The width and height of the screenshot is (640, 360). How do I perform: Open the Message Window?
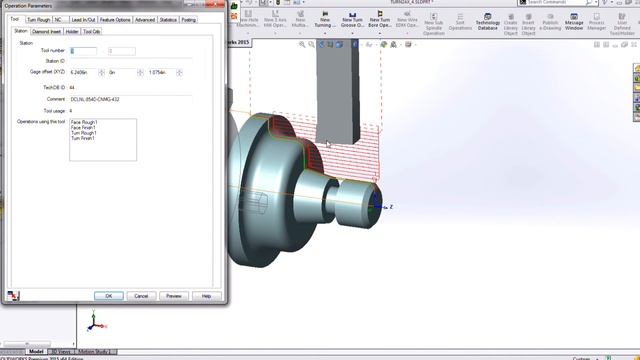[x=574, y=22]
